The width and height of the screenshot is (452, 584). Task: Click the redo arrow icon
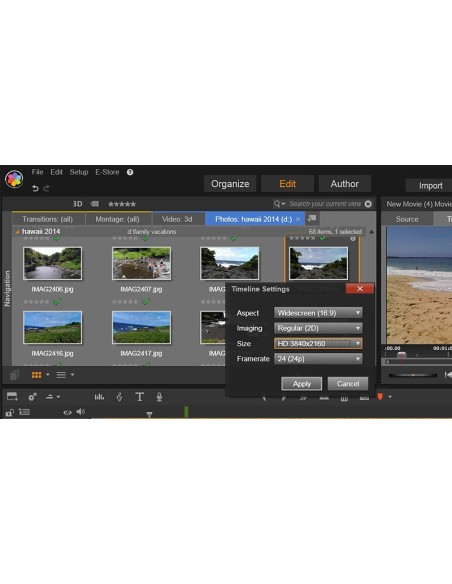(47, 188)
